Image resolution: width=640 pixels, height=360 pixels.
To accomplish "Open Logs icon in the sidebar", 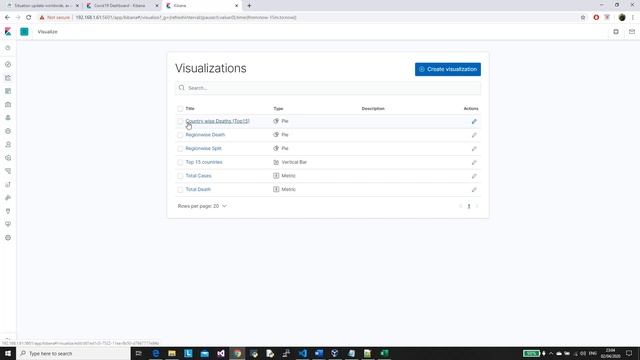I will 8,158.
